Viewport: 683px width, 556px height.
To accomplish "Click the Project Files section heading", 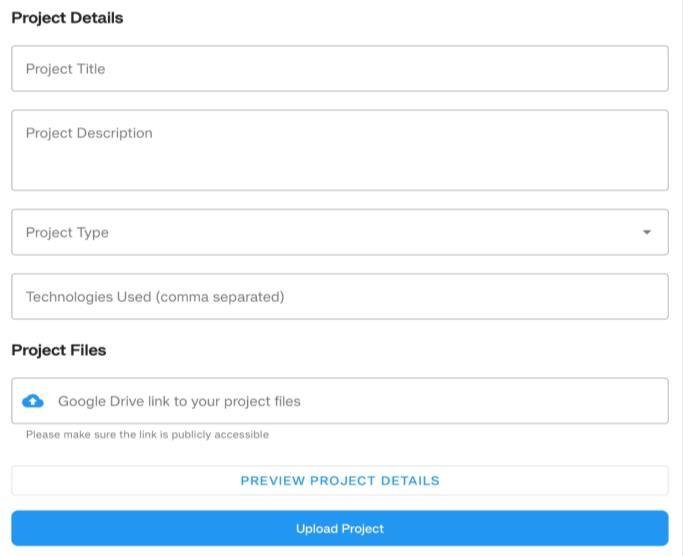I will click(x=58, y=350).
